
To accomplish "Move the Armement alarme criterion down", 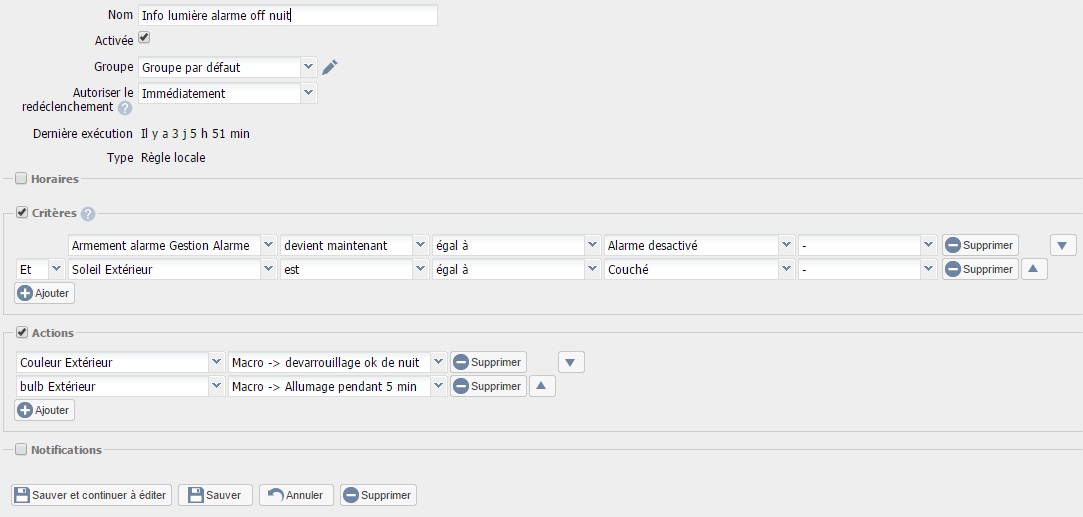I will [1064, 245].
